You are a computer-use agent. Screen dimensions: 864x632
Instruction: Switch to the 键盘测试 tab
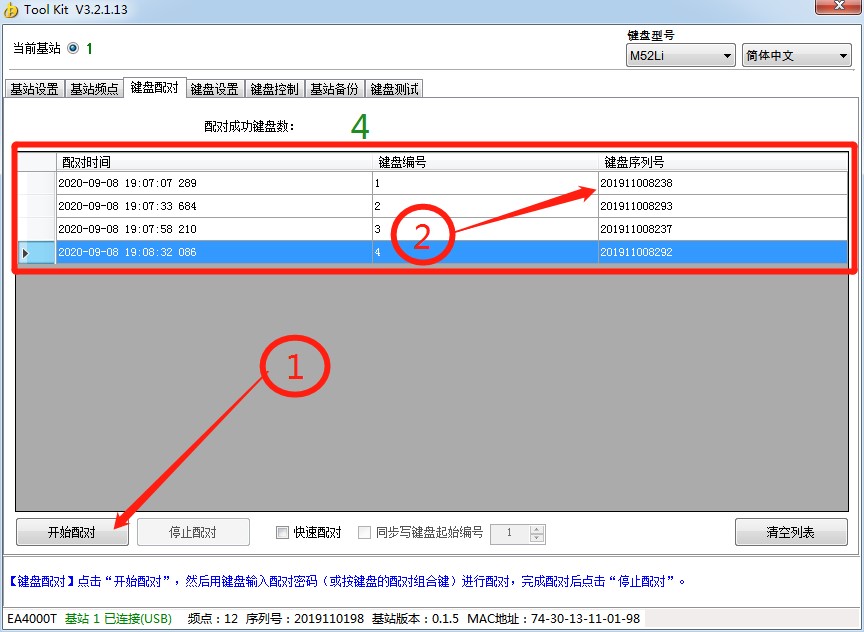394,89
